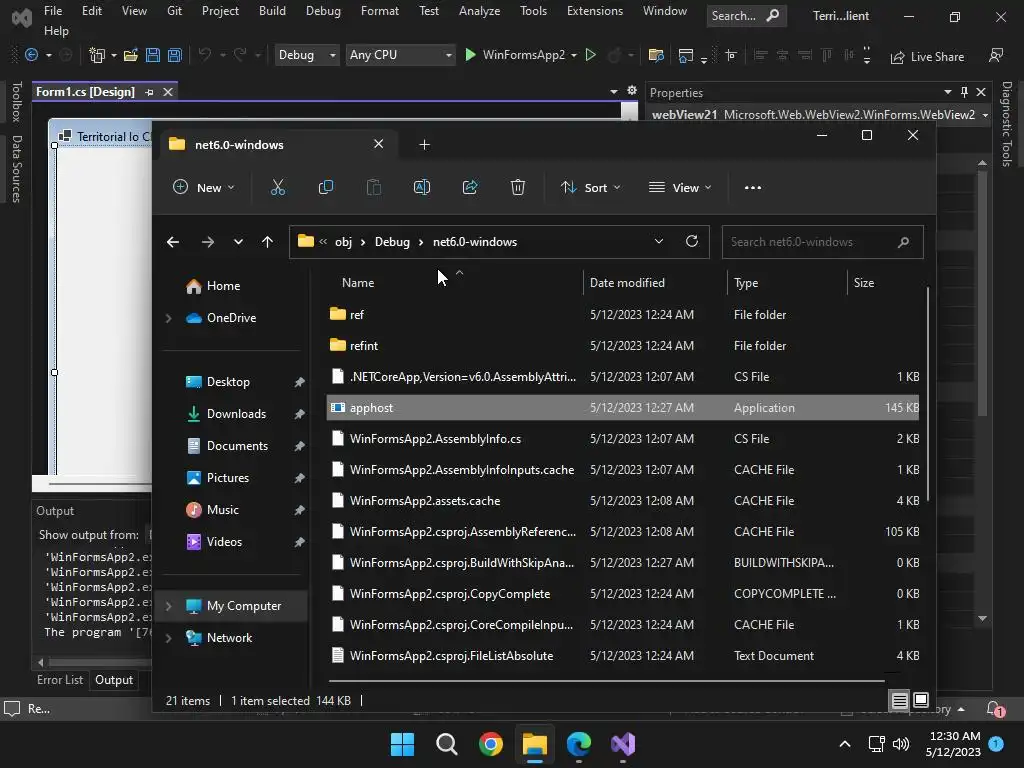Screen dimensions: 1024x768
Task: Open the Extensions menu
Action: click(x=595, y=11)
